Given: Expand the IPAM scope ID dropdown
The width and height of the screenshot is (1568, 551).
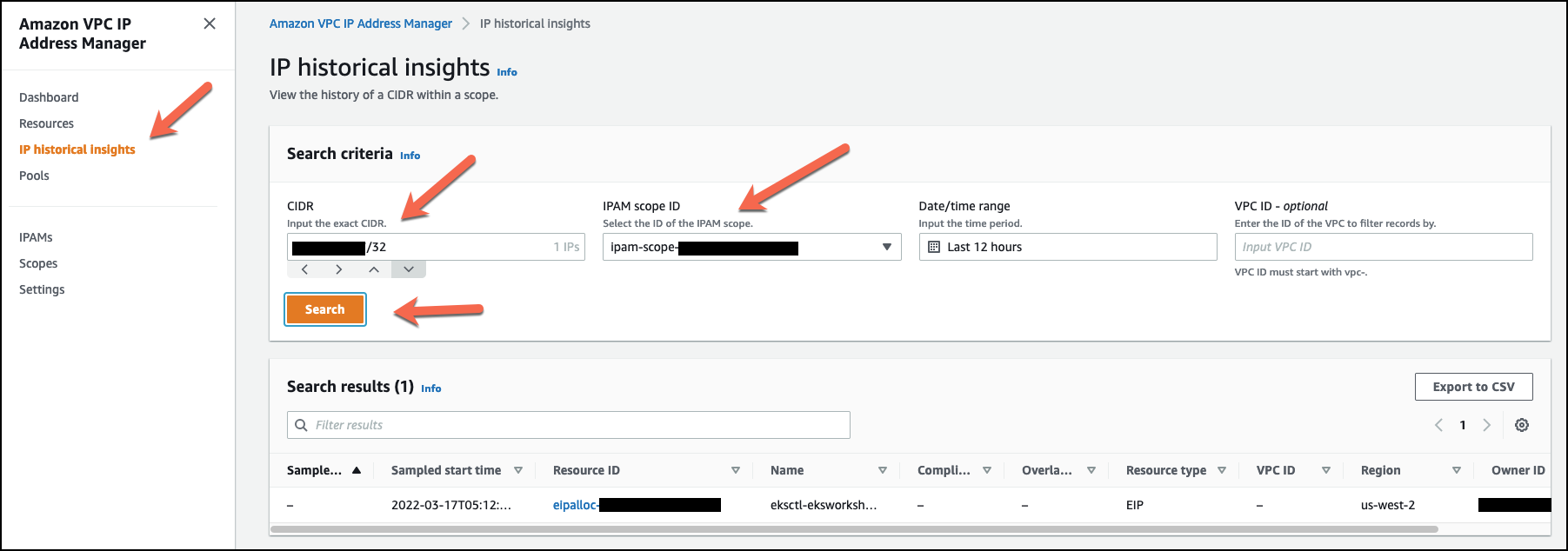Looking at the screenshot, I should tap(751, 247).
